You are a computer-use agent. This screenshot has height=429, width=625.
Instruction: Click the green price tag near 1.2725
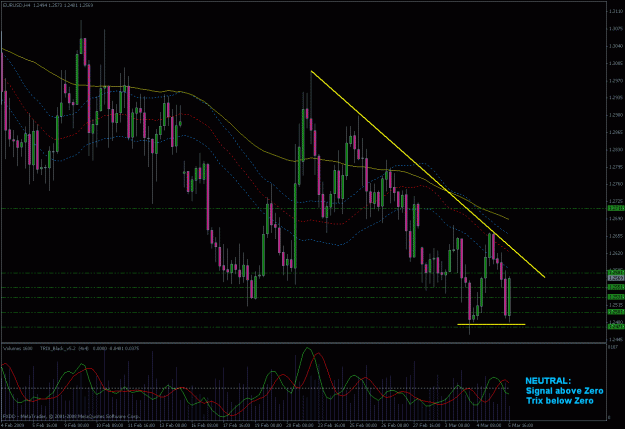(x=616, y=208)
